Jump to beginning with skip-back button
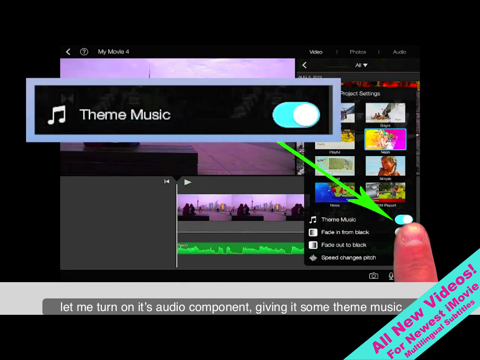Viewport: 480px width, 360px height. pyautogui.click(x=167, y=181)
